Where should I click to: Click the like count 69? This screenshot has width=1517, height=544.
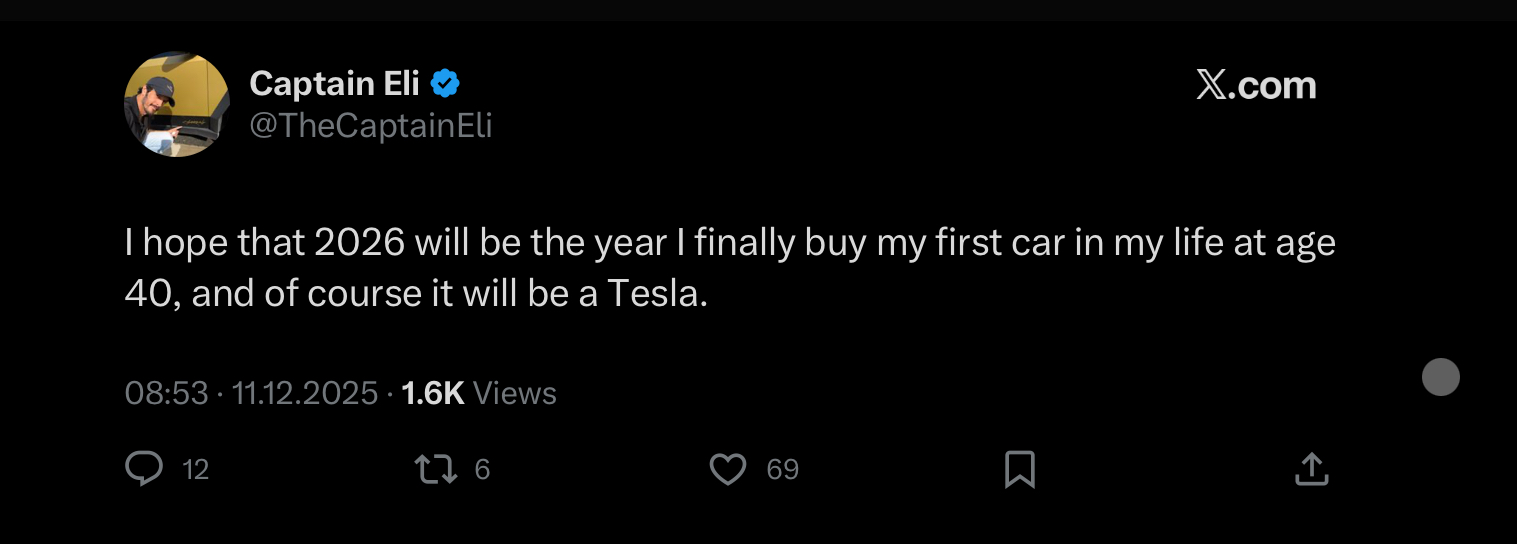pyautogui.click(x=782, y=469)
